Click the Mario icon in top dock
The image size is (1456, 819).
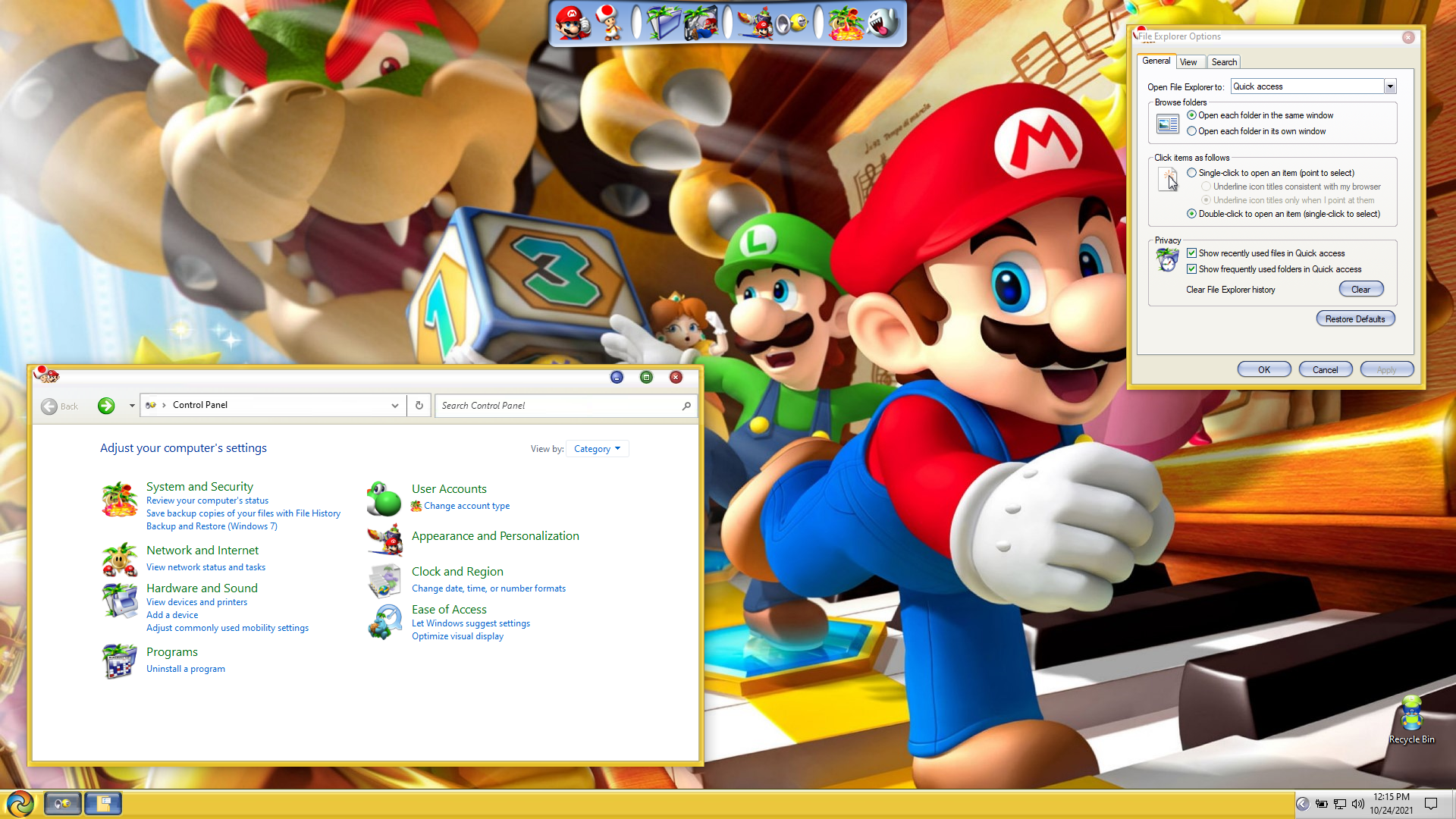click(x=573, y=23)
